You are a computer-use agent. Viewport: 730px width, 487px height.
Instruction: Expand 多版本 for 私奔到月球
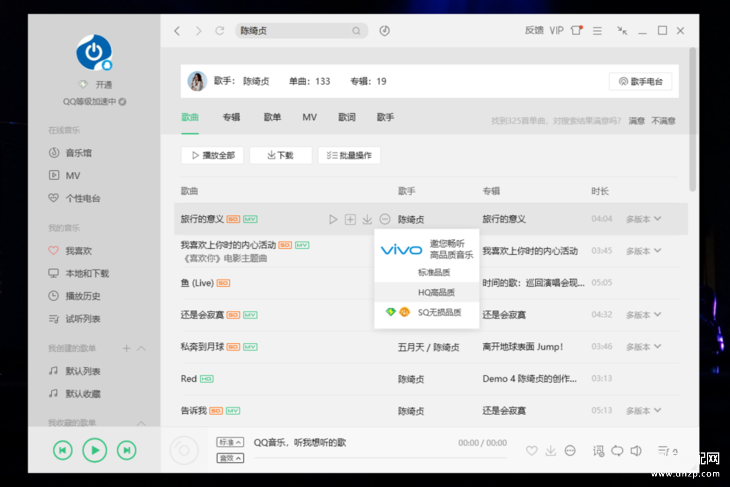[x=643, y=347]
